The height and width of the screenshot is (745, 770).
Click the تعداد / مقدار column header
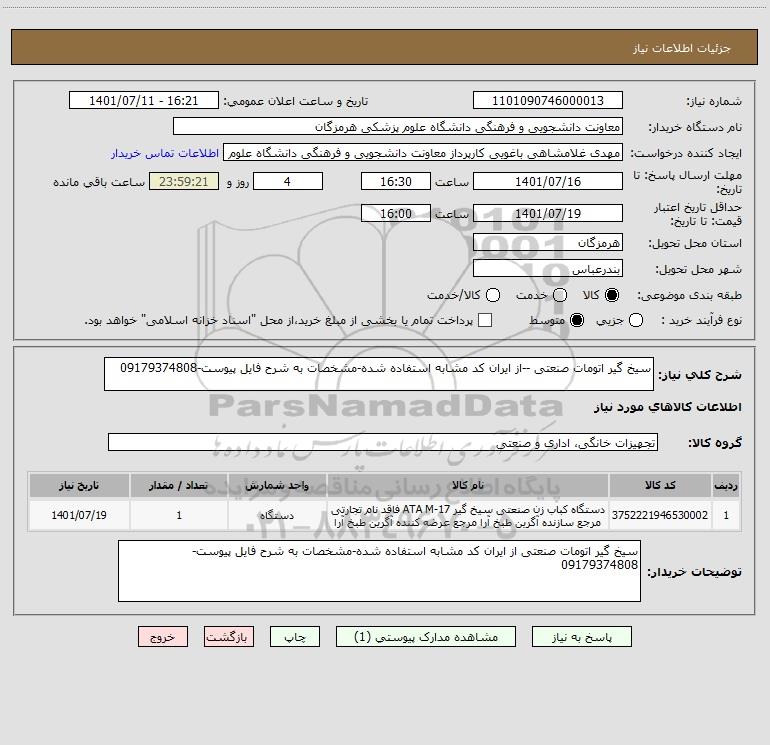(x=179, y=486)
